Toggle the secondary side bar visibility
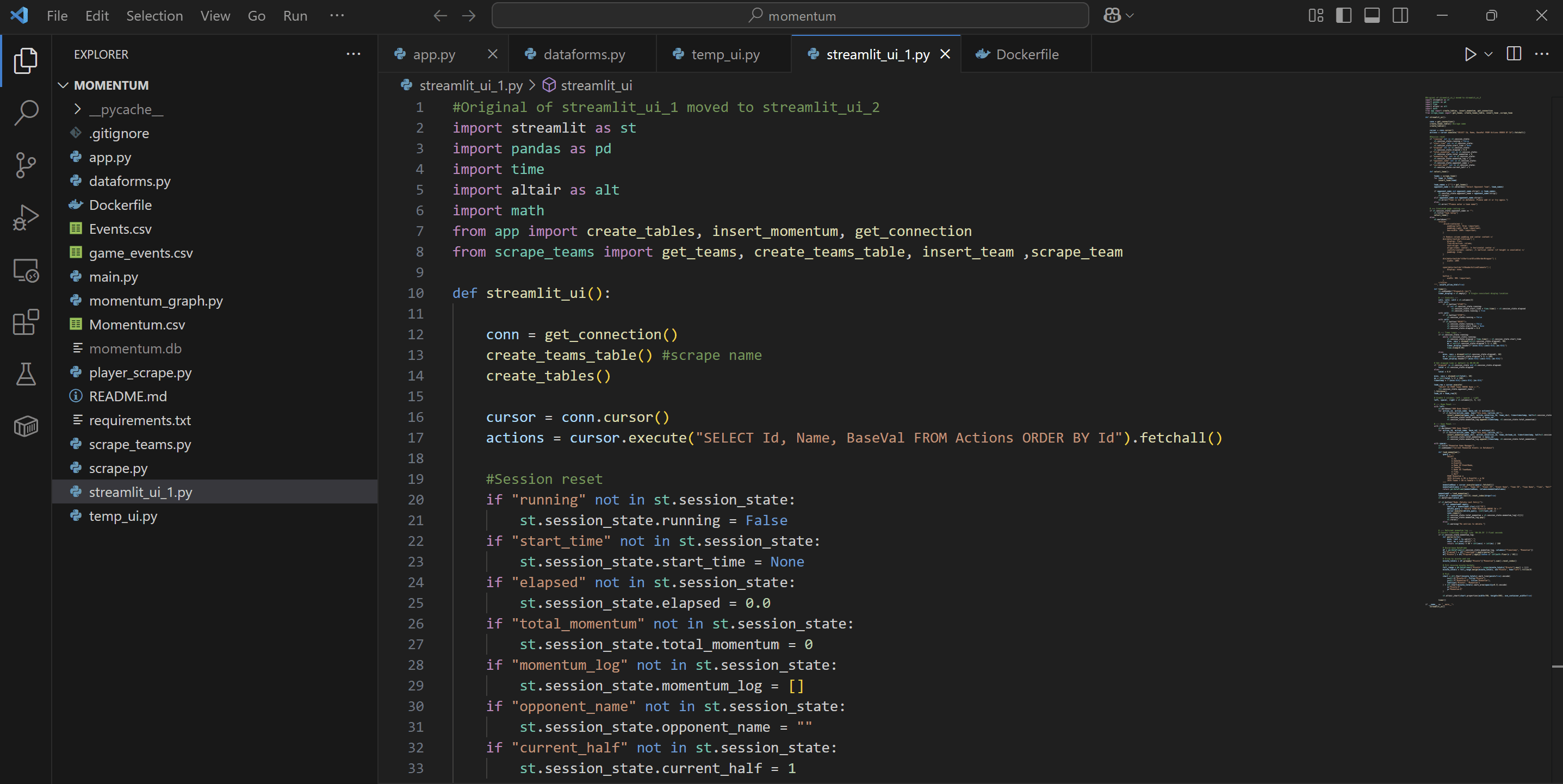This screenshot has width=1563, height=784. [x=1400, y=16]
